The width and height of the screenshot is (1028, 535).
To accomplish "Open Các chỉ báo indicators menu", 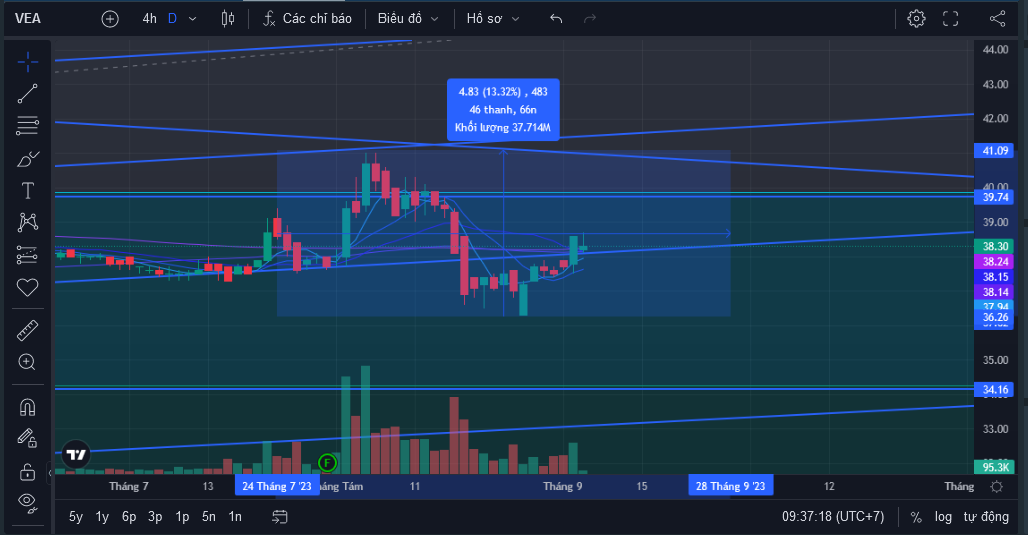I will tap(307, 18).
